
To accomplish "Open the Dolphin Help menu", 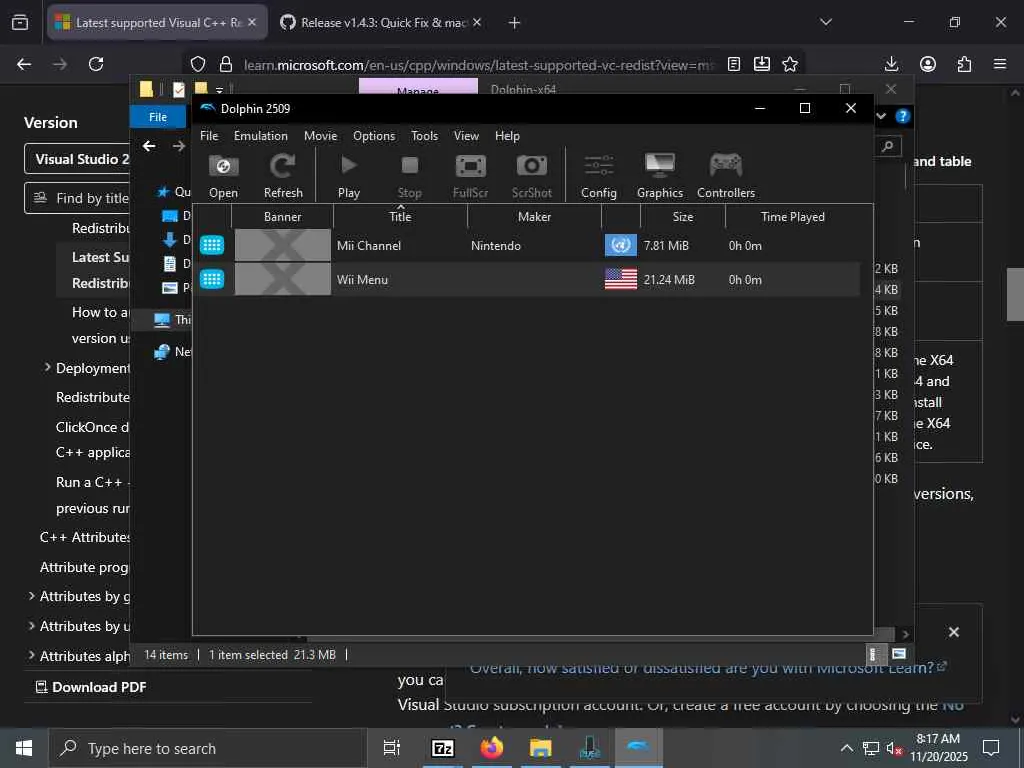I will click(x=507, y=136).
